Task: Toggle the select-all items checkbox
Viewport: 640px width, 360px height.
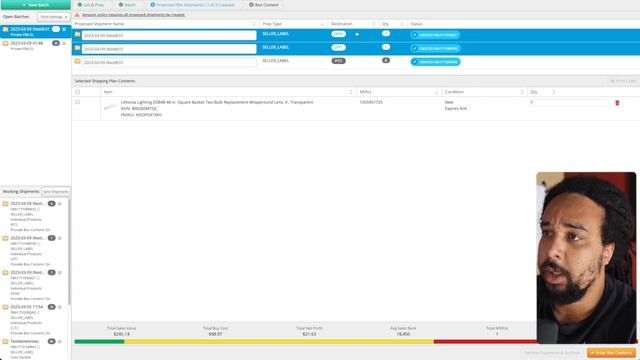Action: pyautogui.click(x=78, y=92)
